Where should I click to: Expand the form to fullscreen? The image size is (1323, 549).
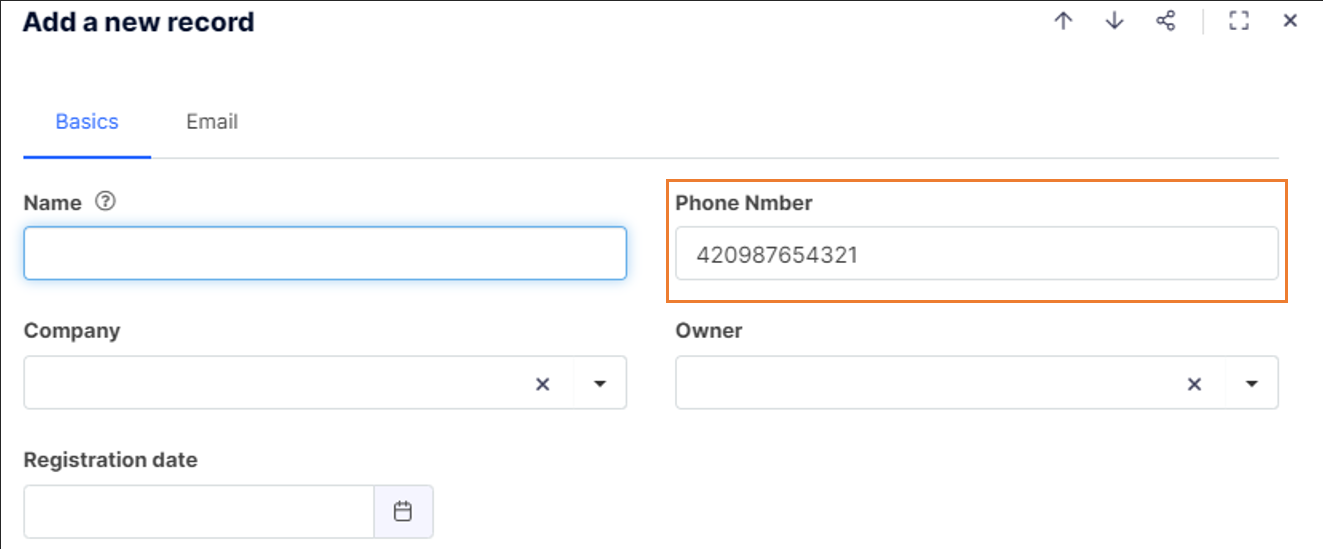pyautogui.click(x=1239, y=21)
